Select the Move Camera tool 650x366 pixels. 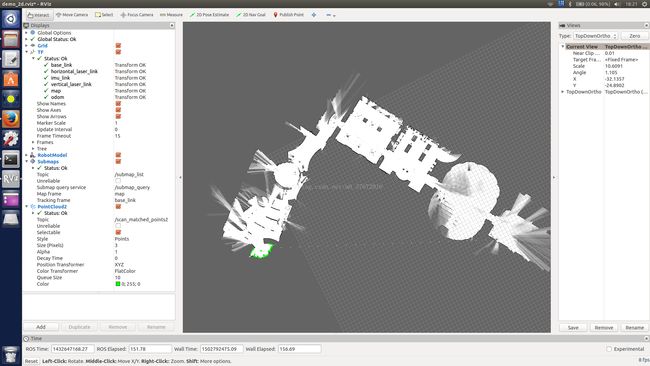(x=72, y=15)
